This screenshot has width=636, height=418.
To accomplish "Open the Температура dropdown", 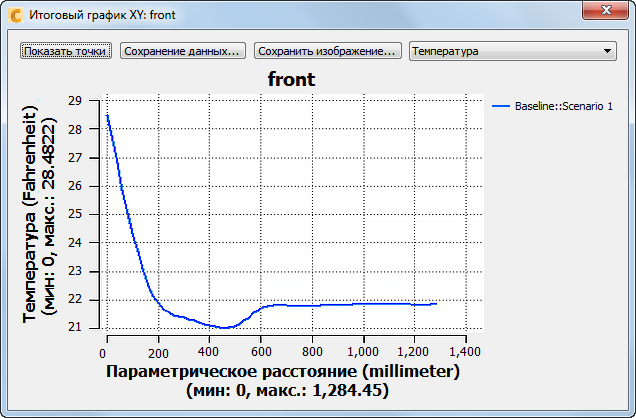I will (513, 51).
